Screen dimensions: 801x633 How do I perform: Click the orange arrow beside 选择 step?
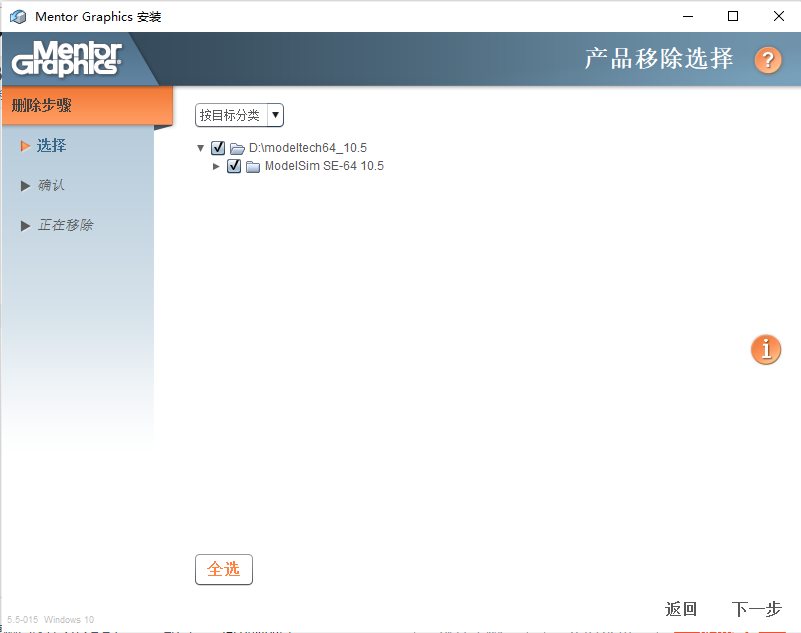tap(25, 145)
